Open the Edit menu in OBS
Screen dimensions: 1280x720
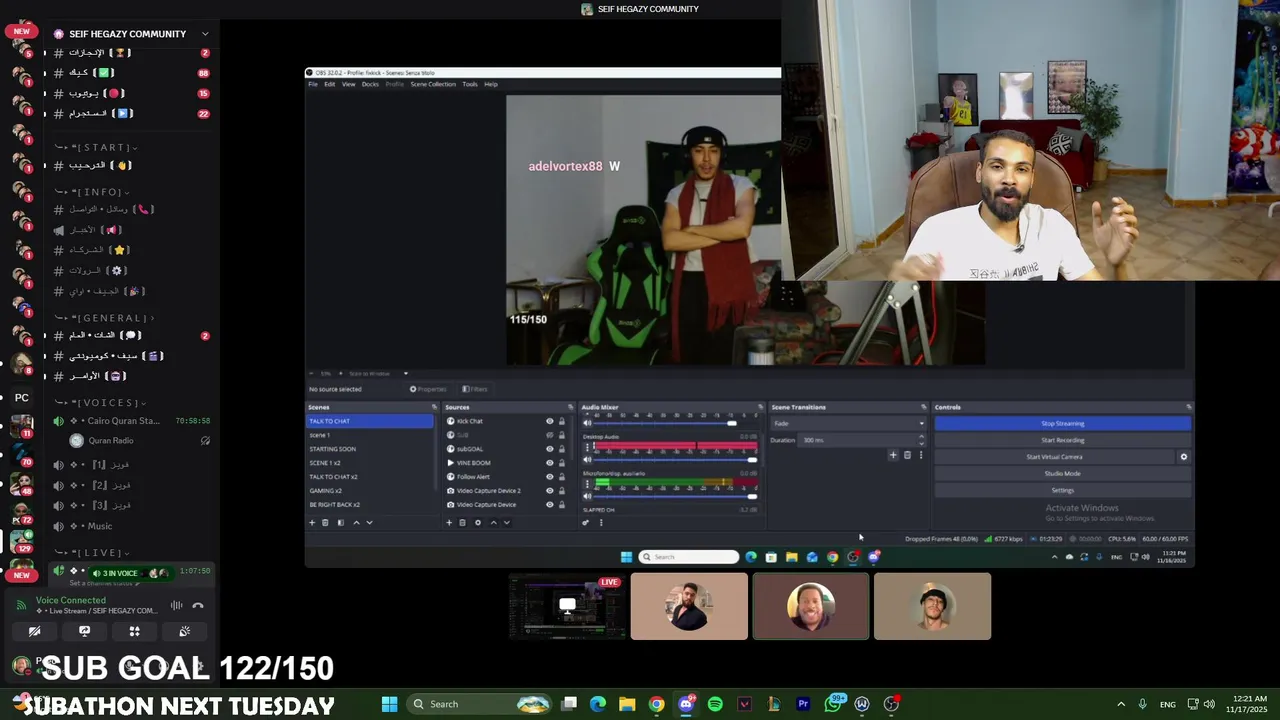coord(330,84)
